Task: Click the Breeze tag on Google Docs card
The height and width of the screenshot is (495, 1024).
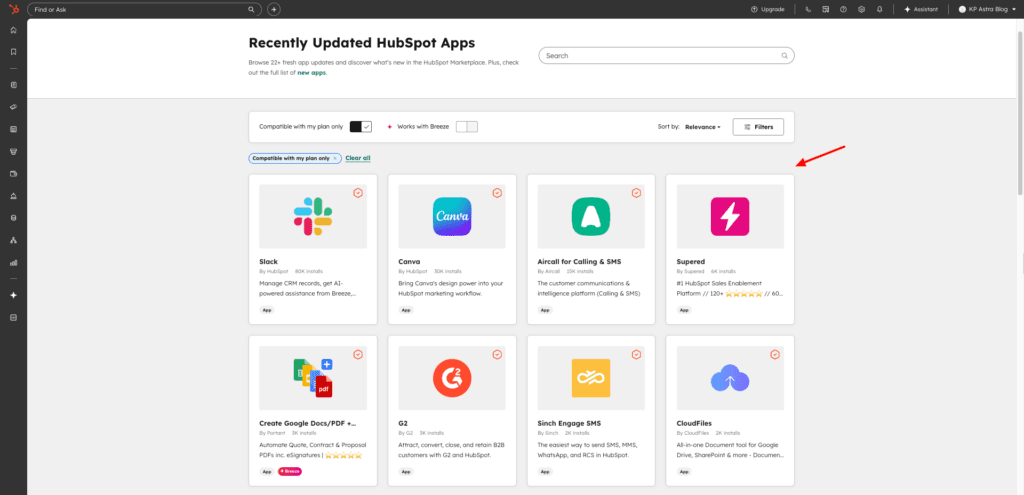Action: pos(290,471)
